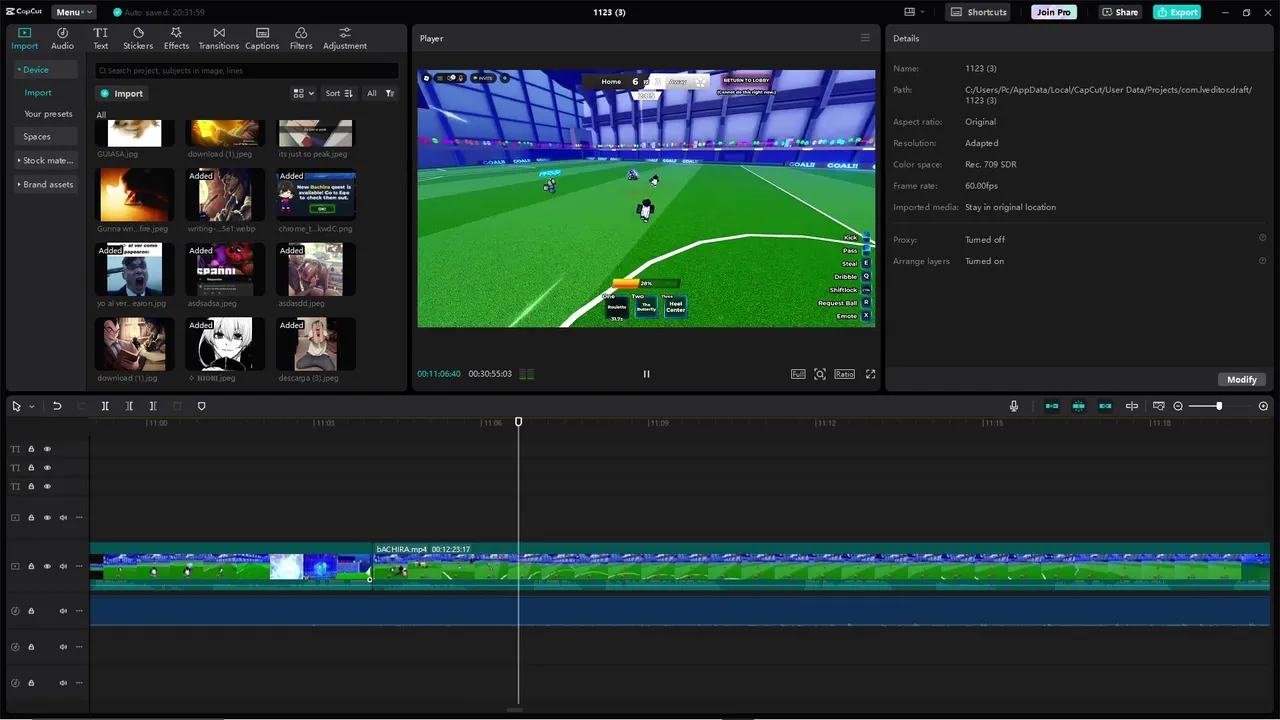Zoom out the timeline
Image resolution: width=1280 pixels, height=720 pixels.
click(1178, 406)
